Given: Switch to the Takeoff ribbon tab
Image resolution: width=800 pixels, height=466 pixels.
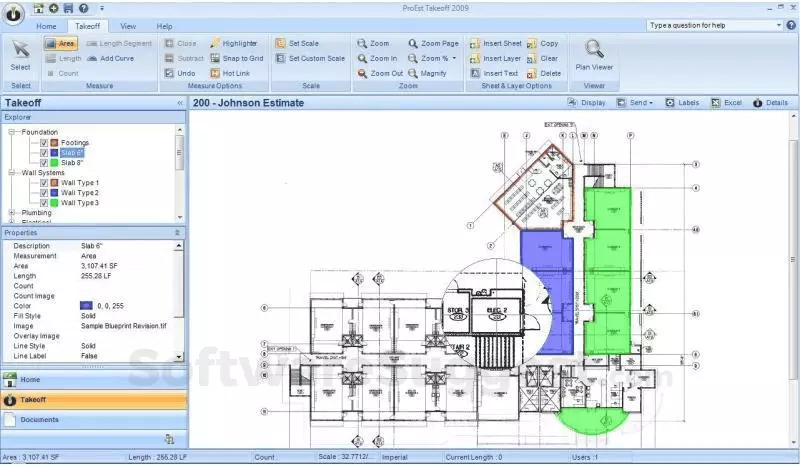Looking at the screenshot, I should (x=87, y=26).
